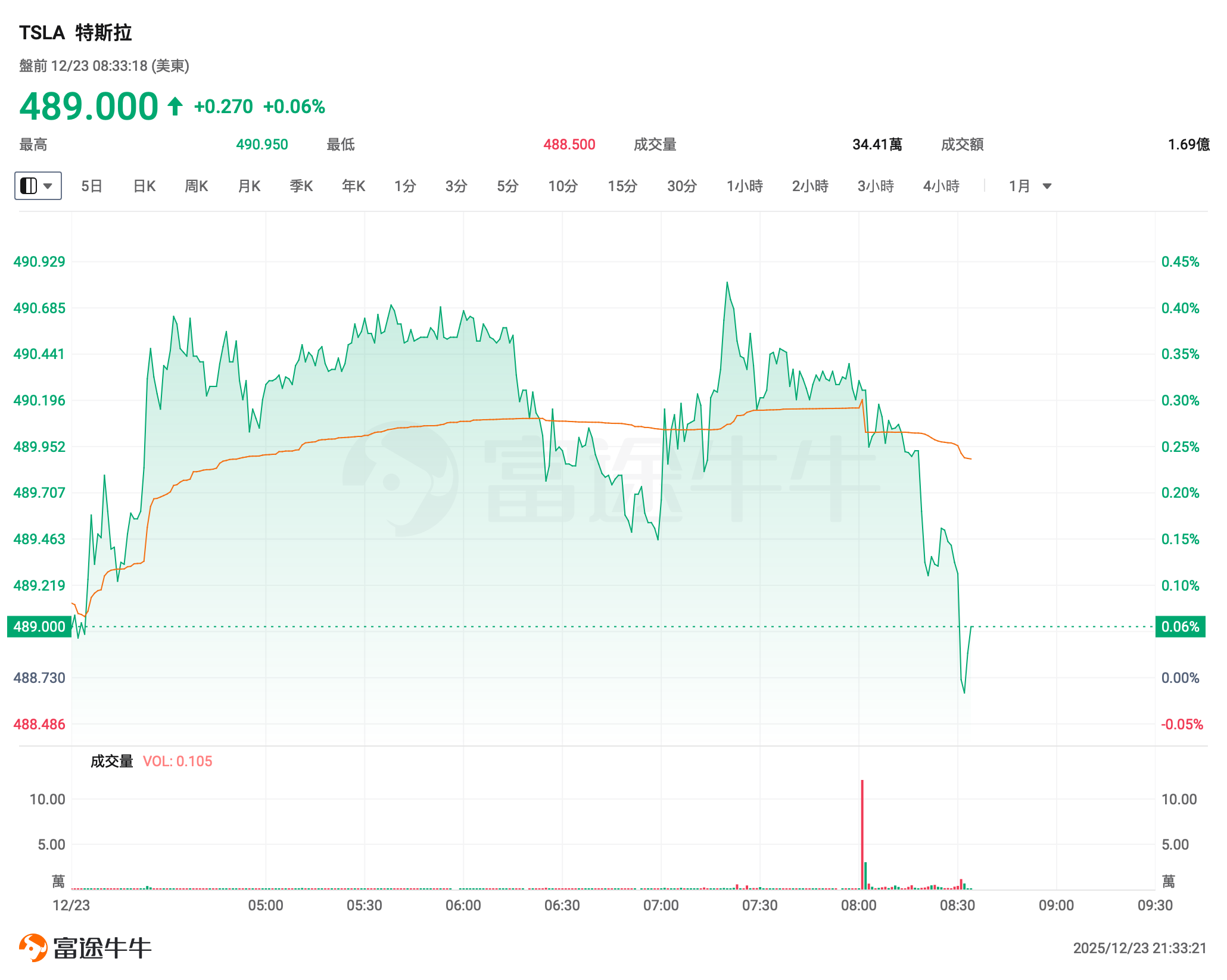Click the VOL: 0.105 volume indicator label
This screenshot has width=1227, height=980.
click(x=177, y=761)
